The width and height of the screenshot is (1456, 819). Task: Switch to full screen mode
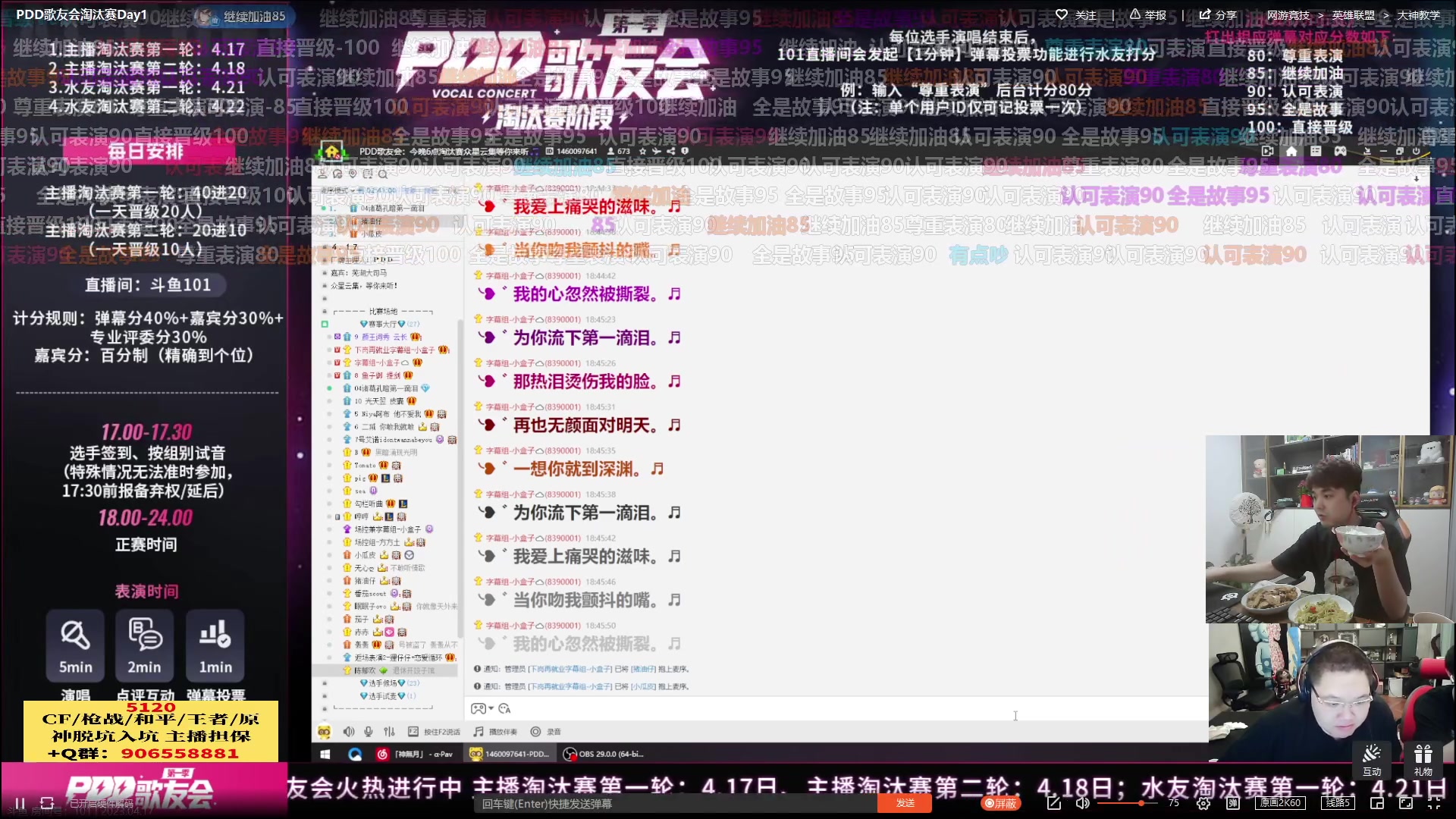pyautogui.click(x=1435, y=803)
